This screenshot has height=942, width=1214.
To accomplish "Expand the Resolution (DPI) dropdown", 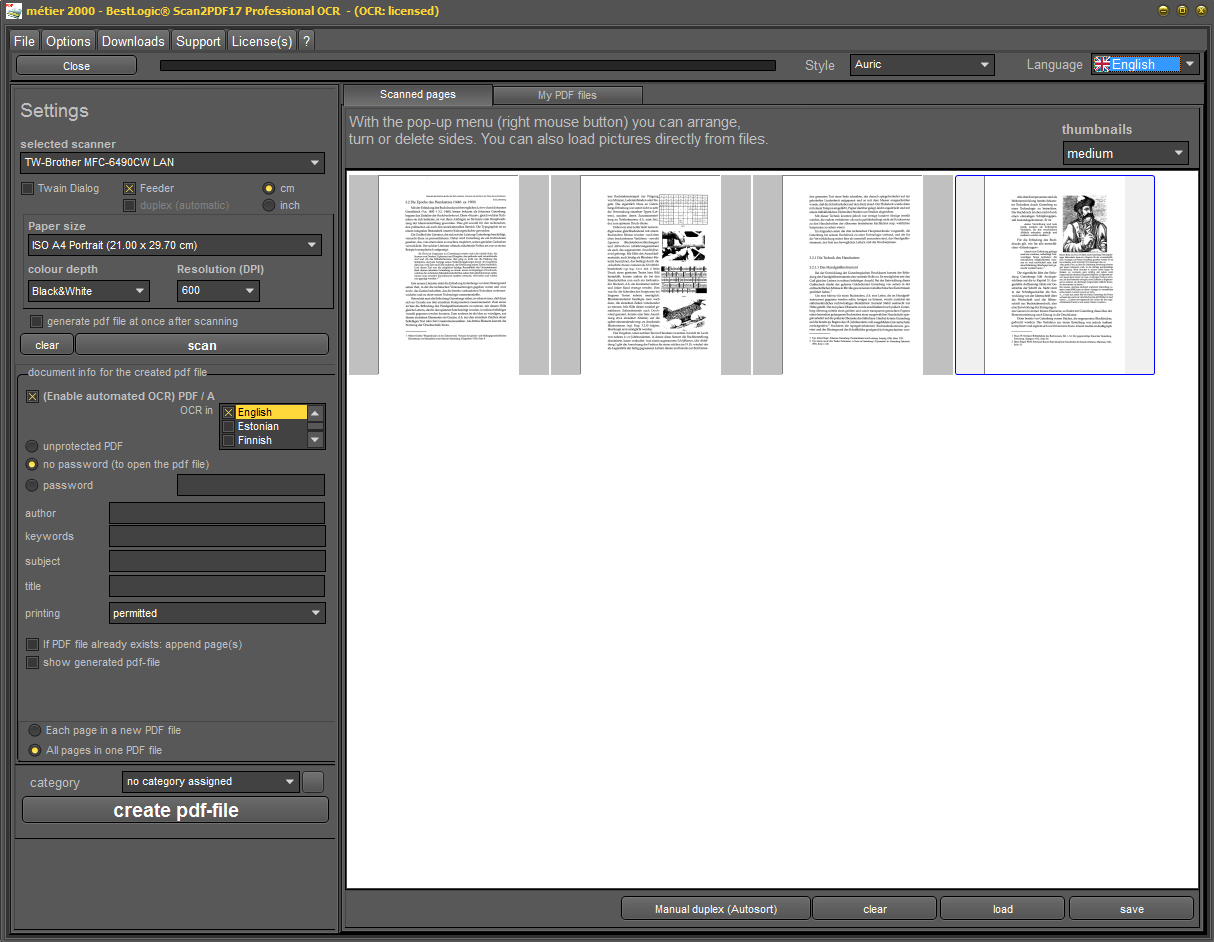I will (218, 291).
